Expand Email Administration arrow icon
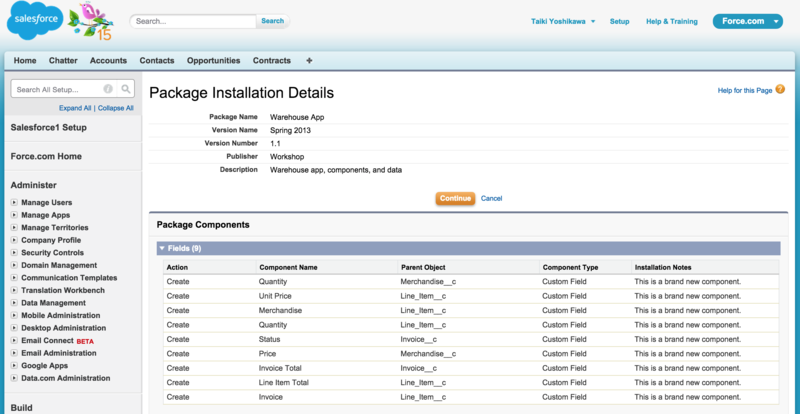Image resolution: width=800 pixels, height=414 pixels. tap(14, 353)
